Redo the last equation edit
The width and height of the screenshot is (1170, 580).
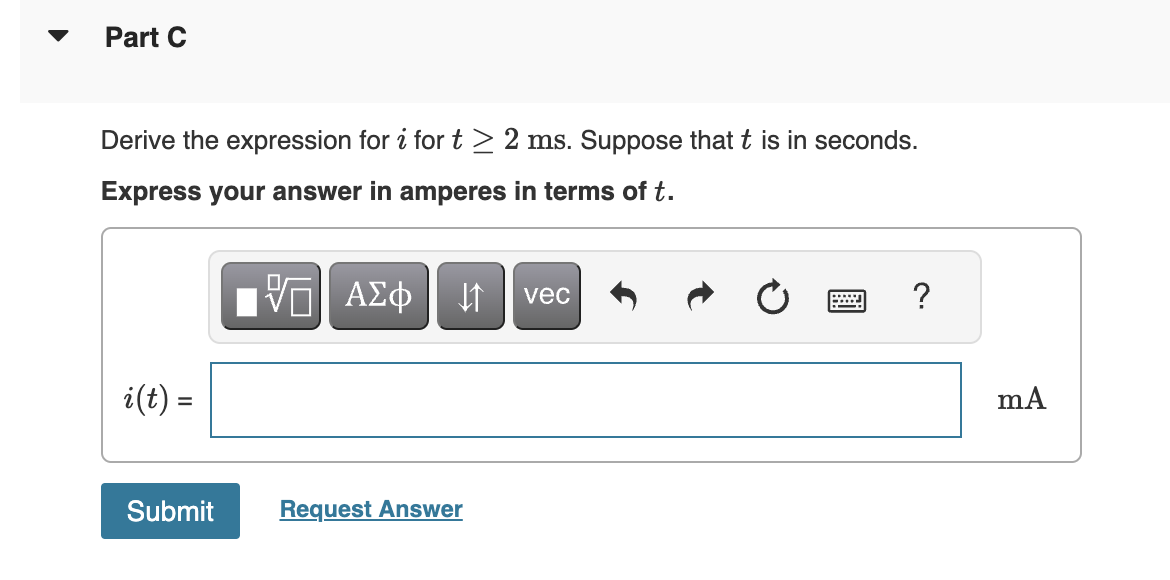click(698, 295)
